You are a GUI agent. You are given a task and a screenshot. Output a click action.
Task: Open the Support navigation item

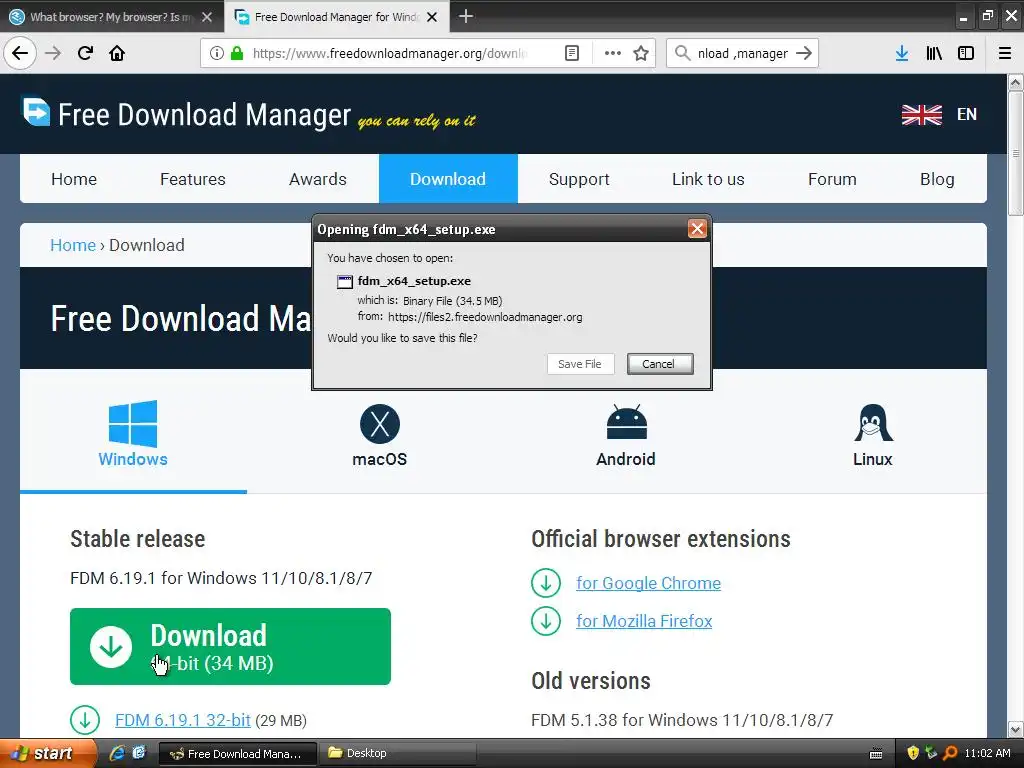pos(579,179)
